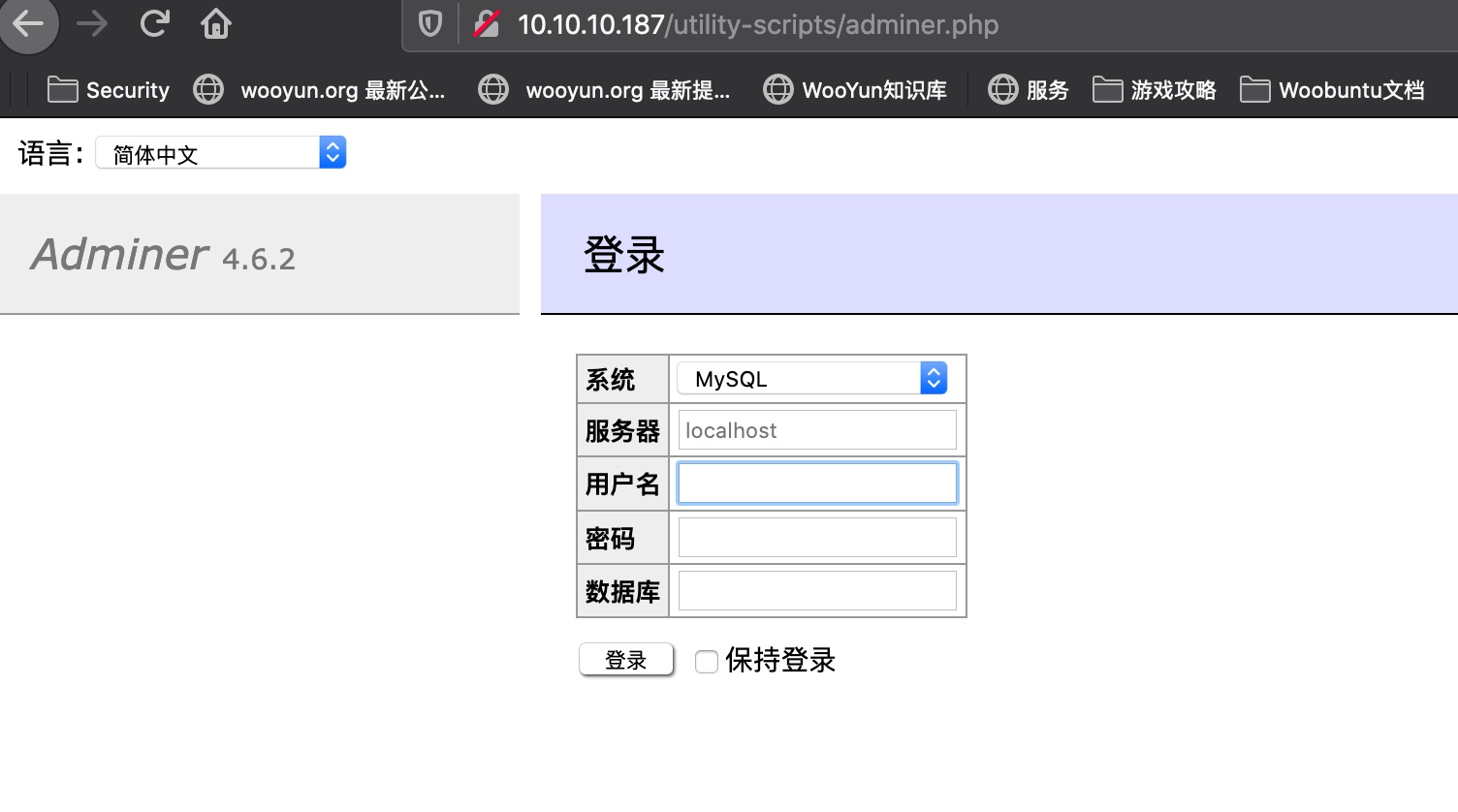
Task: Click the 语言: label text
Action: pyautogui.click(x=51, y=153)
